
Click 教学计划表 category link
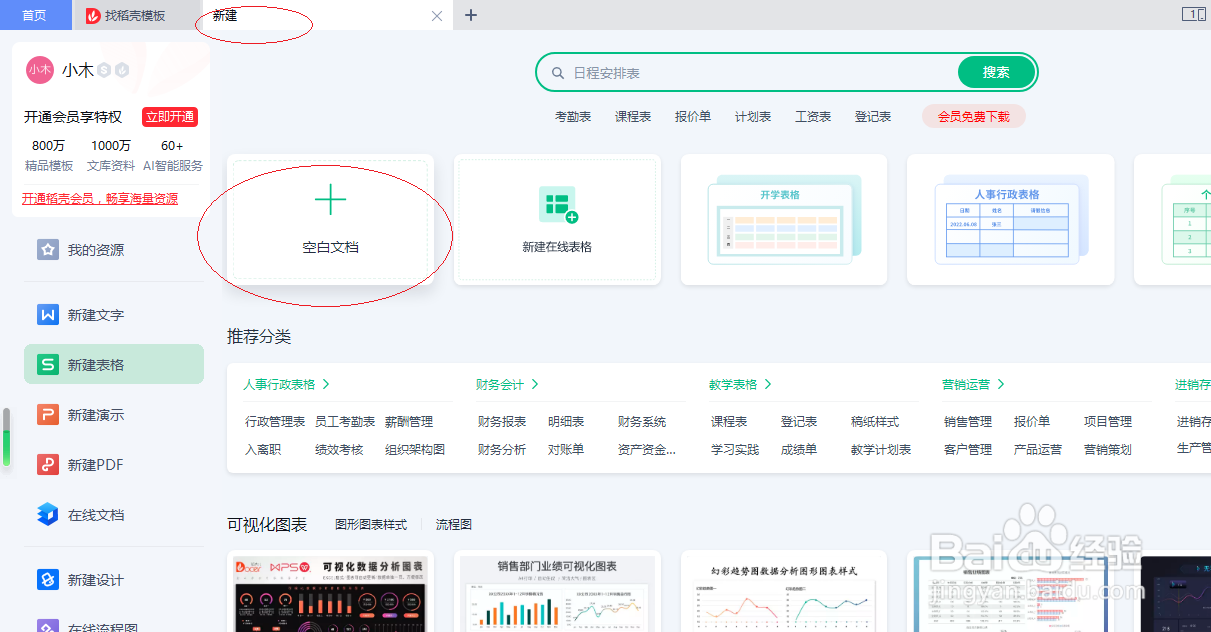click(x=881, y=450)
